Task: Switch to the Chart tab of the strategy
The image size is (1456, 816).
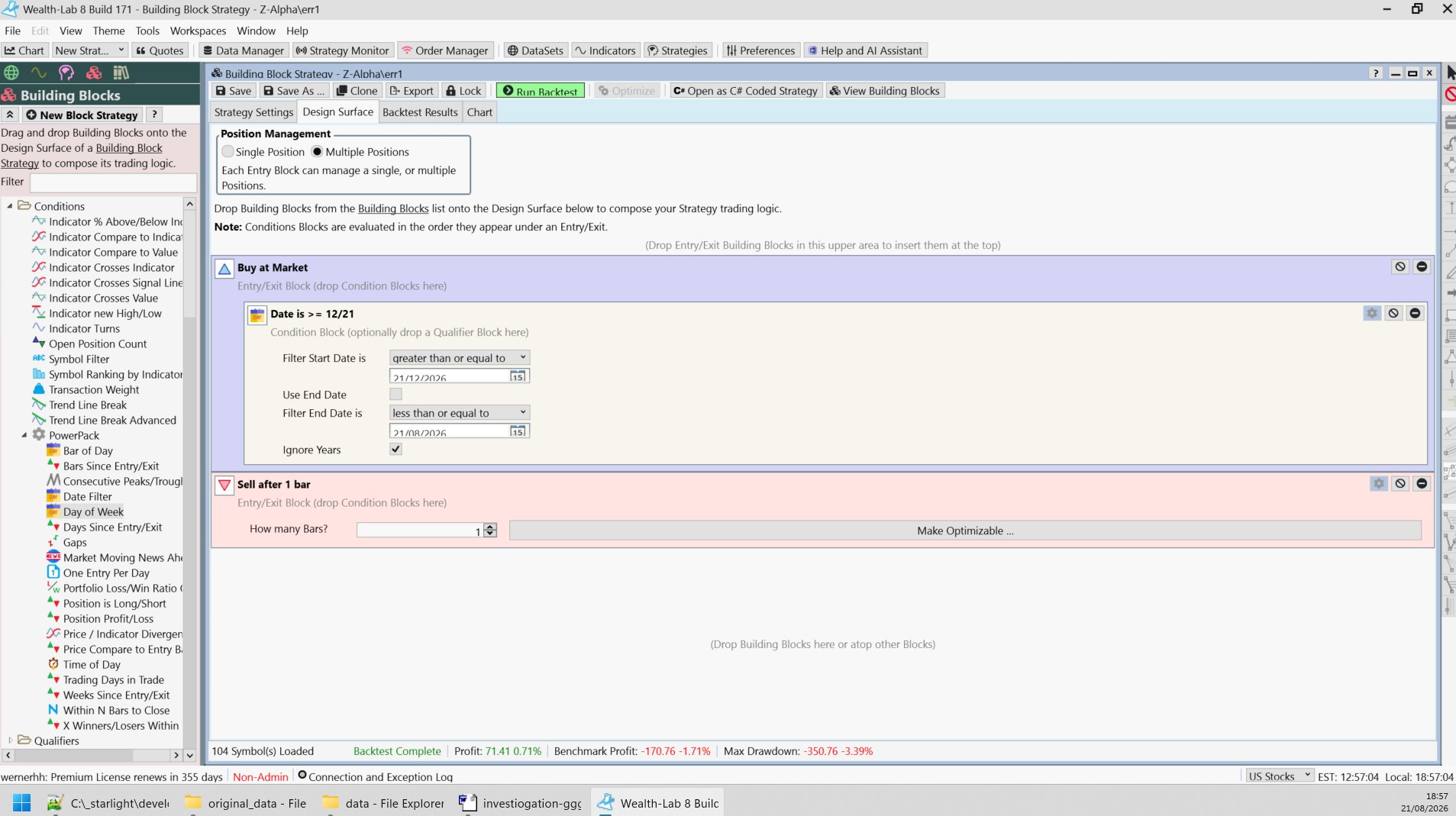Action: click(x=479, y=112)
